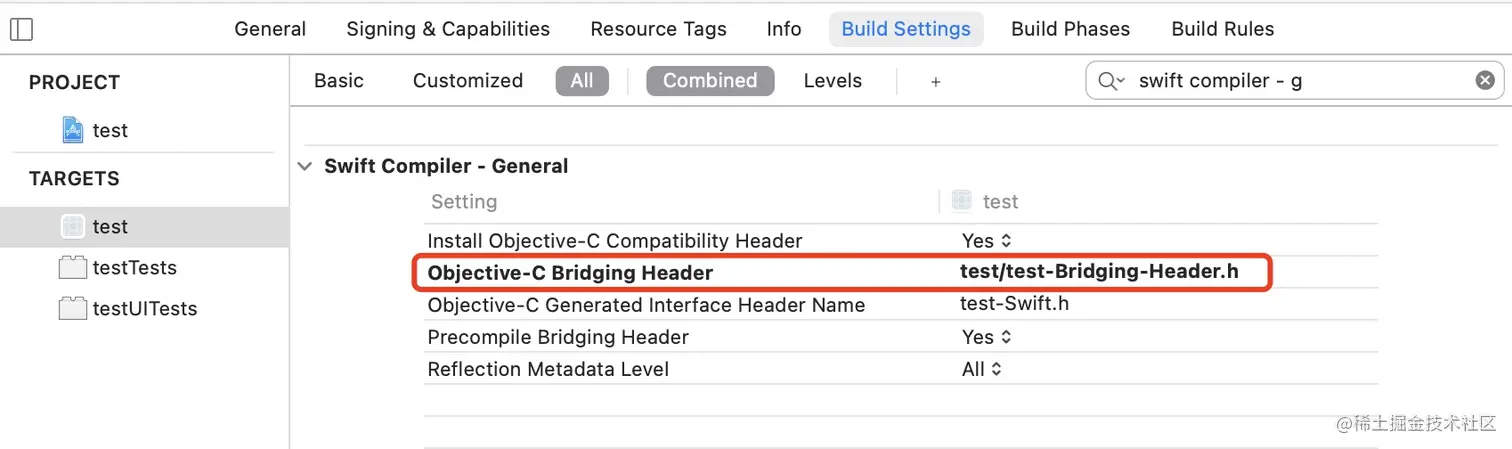Clear the search field text

1485,81
